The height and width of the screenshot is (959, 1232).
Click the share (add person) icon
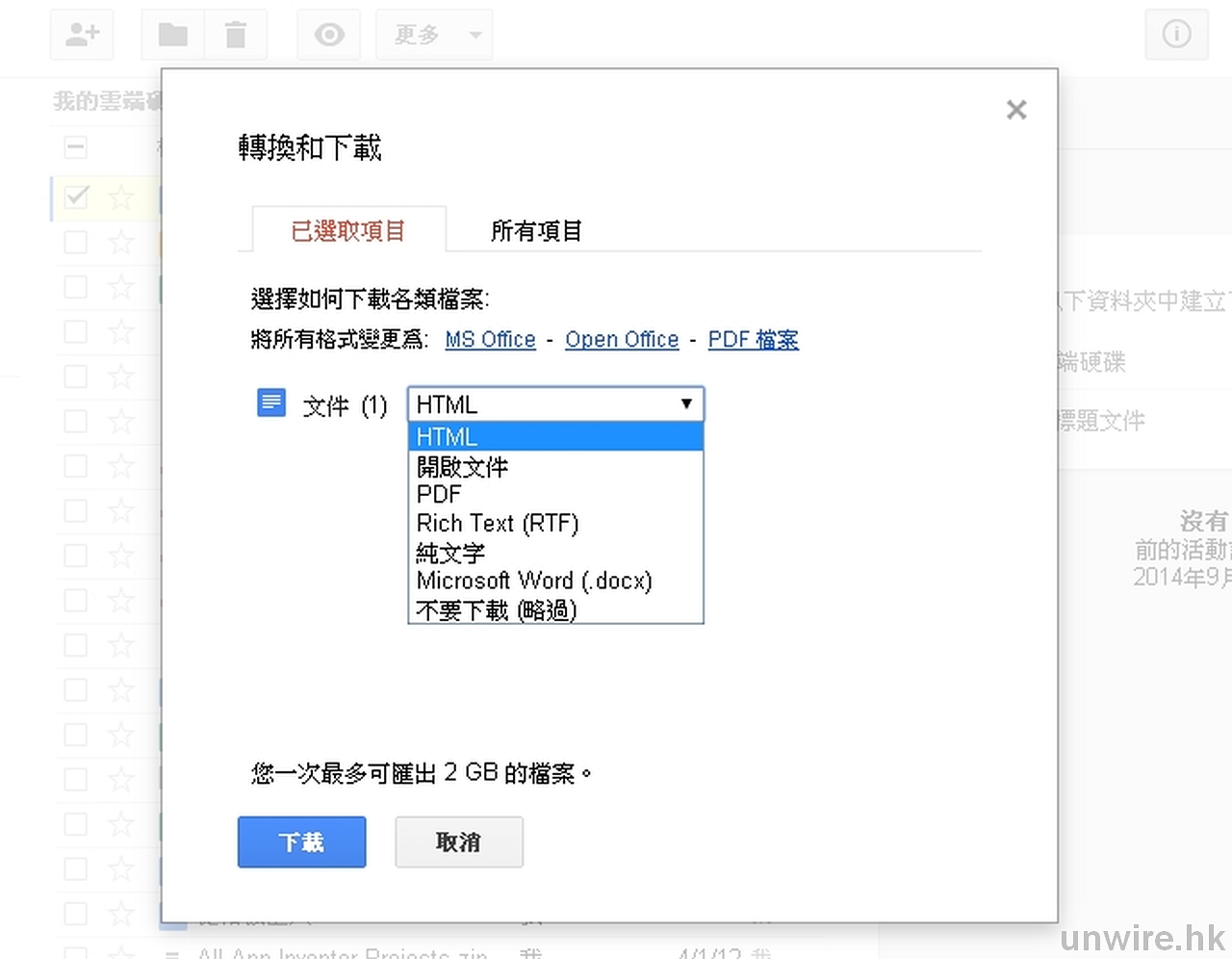click(x=82, y=36)
